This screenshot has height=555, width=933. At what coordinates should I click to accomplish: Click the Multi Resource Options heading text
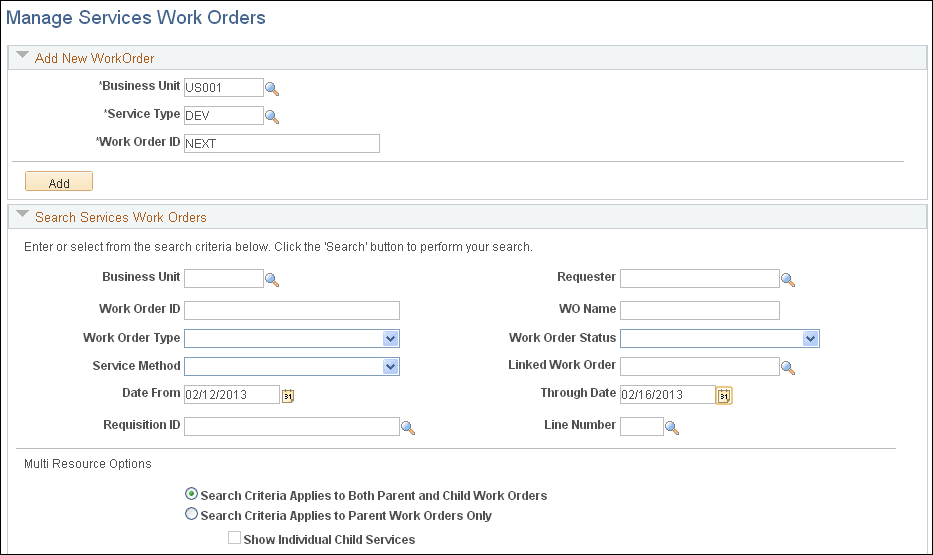click(x=87, y=463)
